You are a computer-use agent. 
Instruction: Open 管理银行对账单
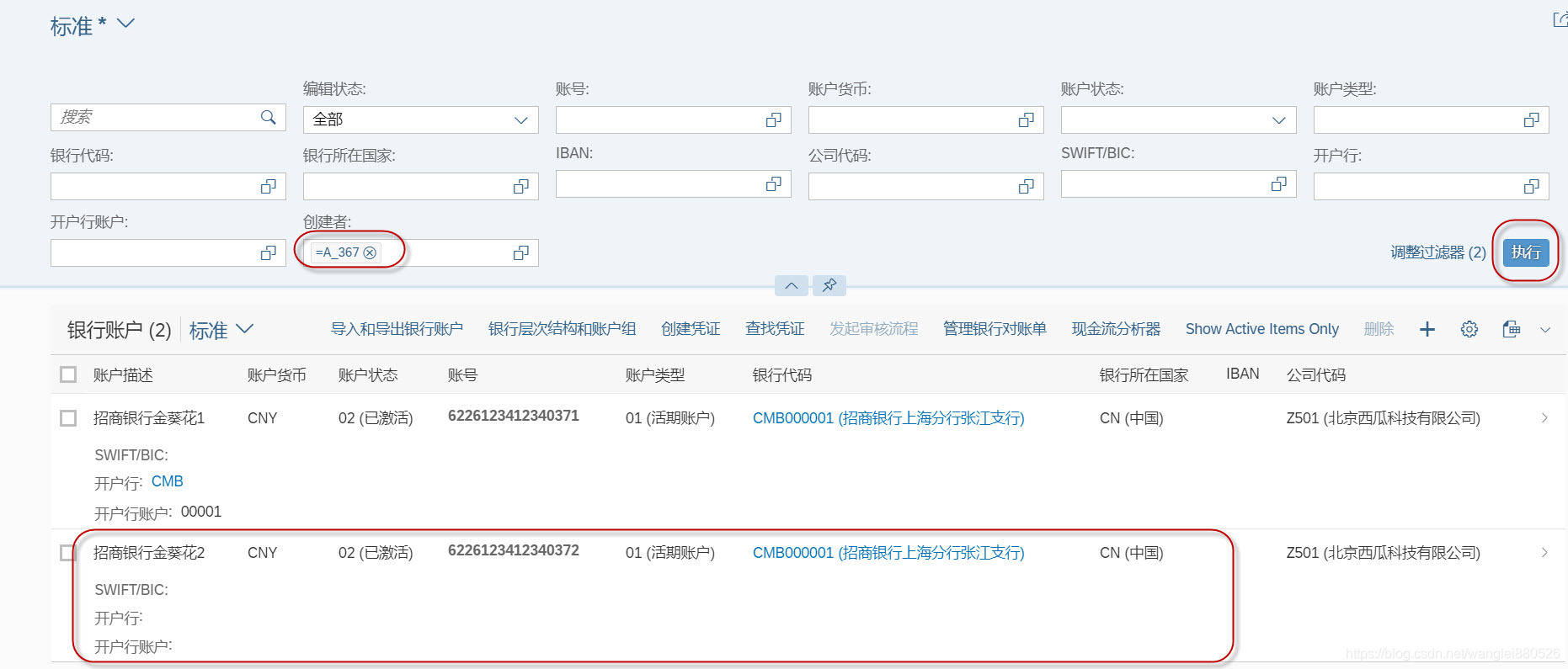(995, 329)
